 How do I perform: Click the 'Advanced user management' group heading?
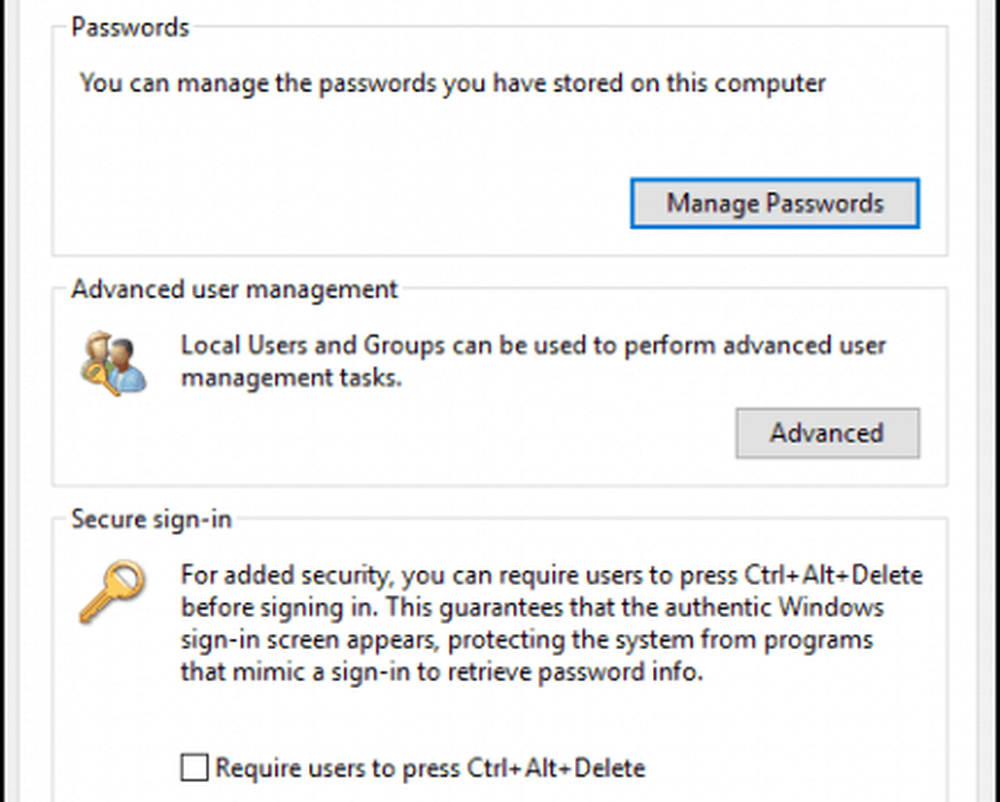234,290
